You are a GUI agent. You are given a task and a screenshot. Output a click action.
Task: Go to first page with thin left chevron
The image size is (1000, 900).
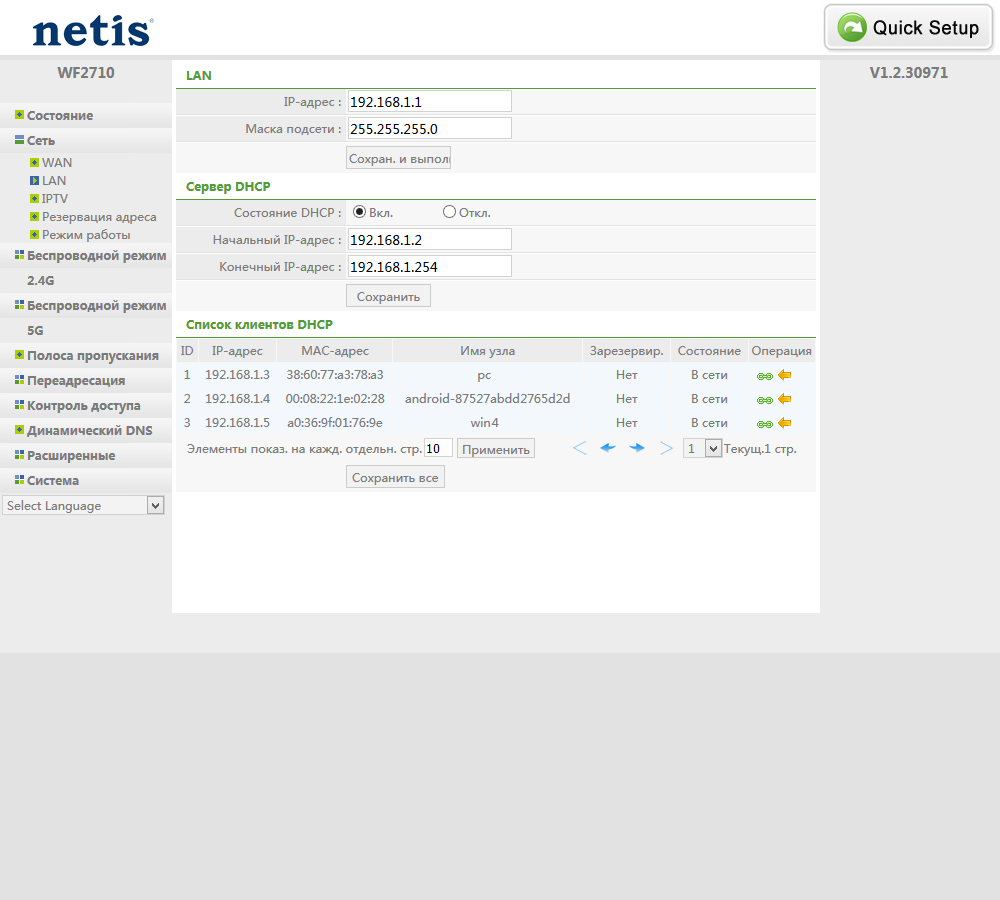click(x=580, y=448)
